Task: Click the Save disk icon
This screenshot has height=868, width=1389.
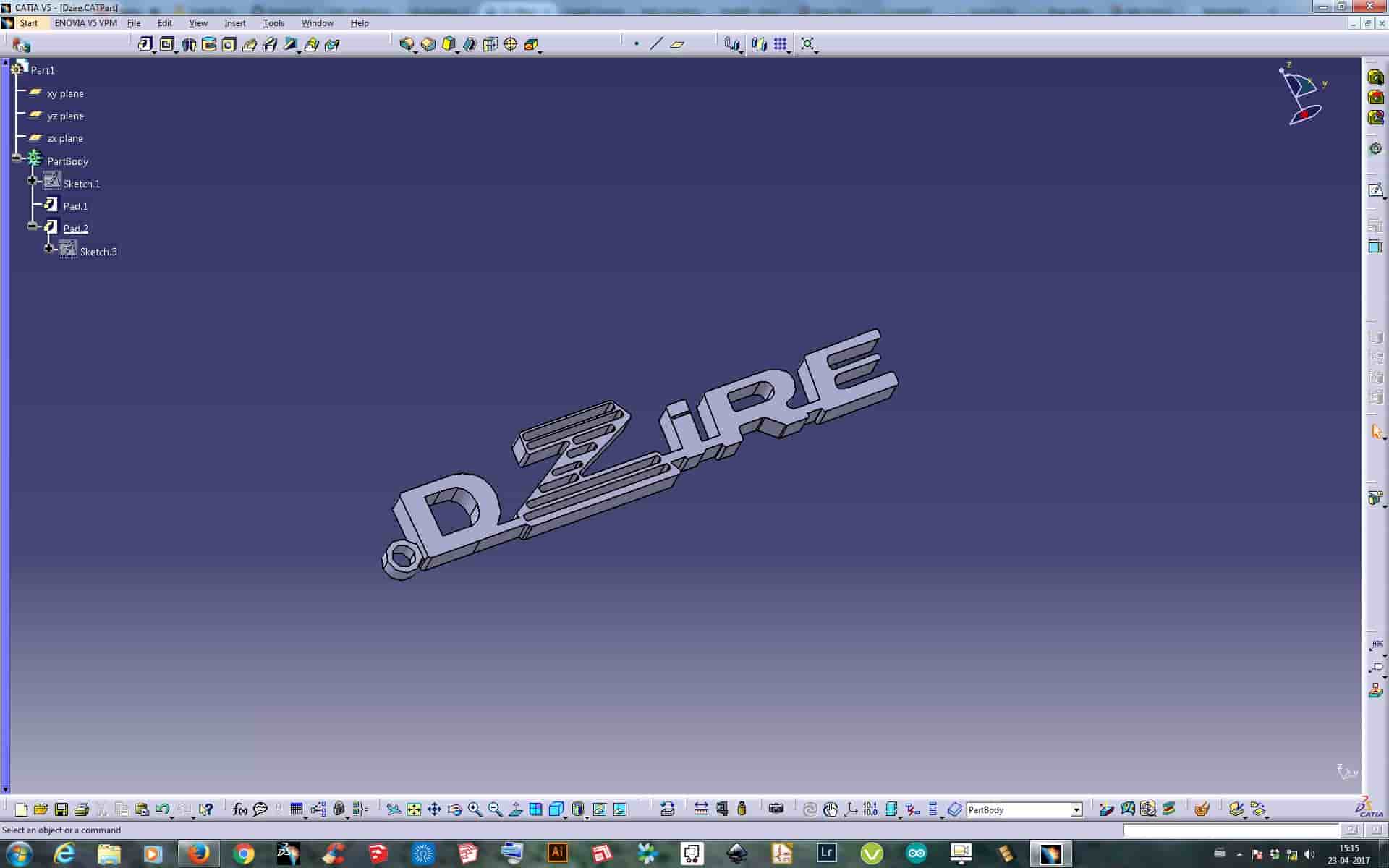Action: [61, 809]
